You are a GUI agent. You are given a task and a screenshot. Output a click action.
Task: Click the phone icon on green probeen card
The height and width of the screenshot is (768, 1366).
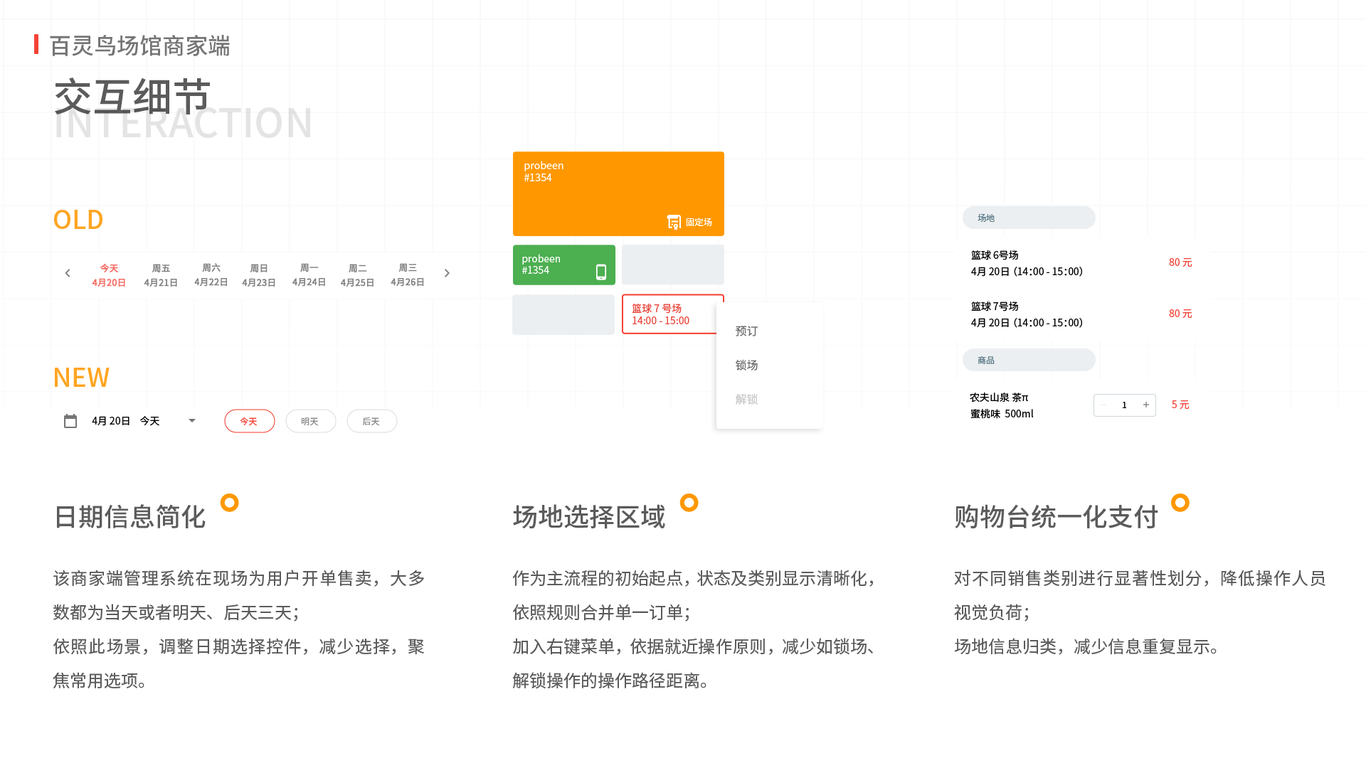pyautogui.click(x=601, y=272)
